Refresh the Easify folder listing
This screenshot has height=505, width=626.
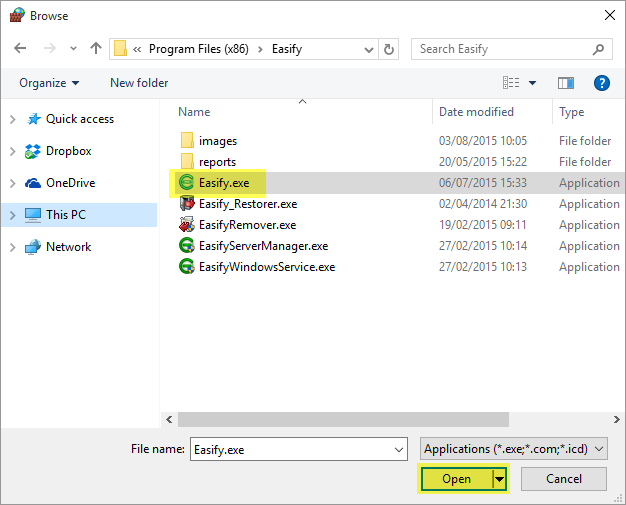[389, 48]
